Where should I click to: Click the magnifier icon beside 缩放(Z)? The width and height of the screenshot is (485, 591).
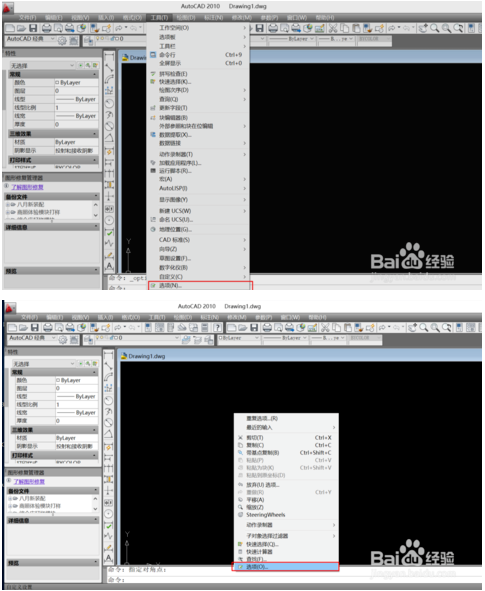(x=240, y=507)
